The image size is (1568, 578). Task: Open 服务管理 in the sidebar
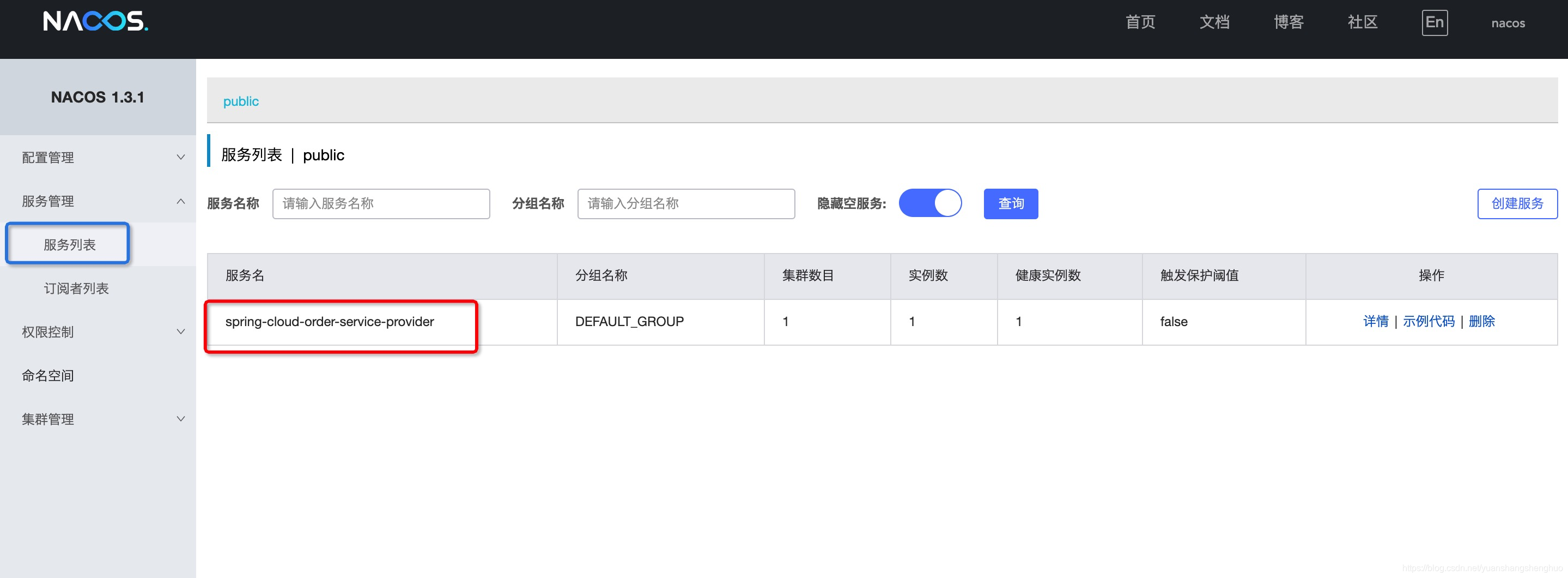coord(47,201)
